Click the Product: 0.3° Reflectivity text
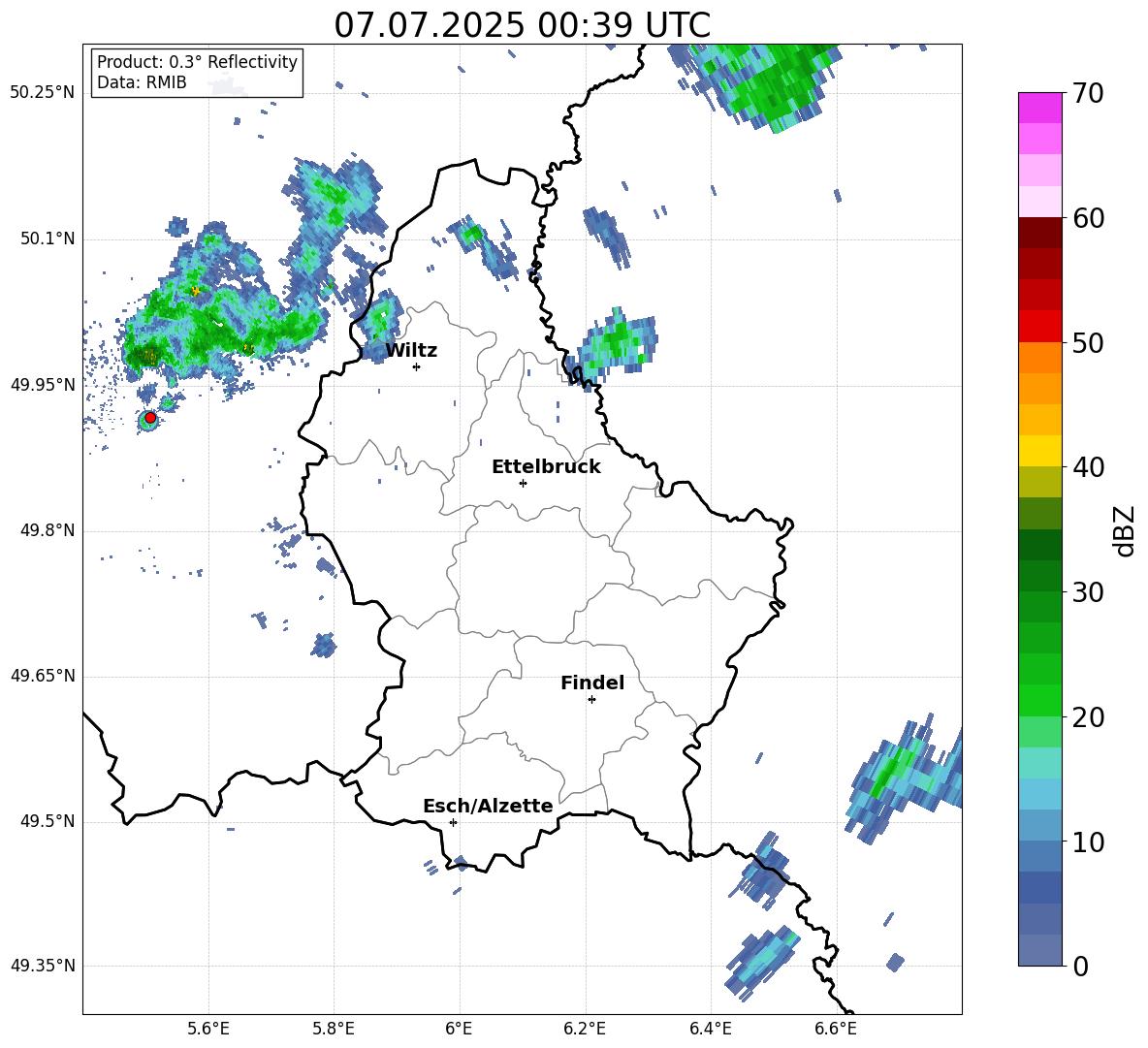The width and height of the screenshot is (1148, 1048). [197, 62]
